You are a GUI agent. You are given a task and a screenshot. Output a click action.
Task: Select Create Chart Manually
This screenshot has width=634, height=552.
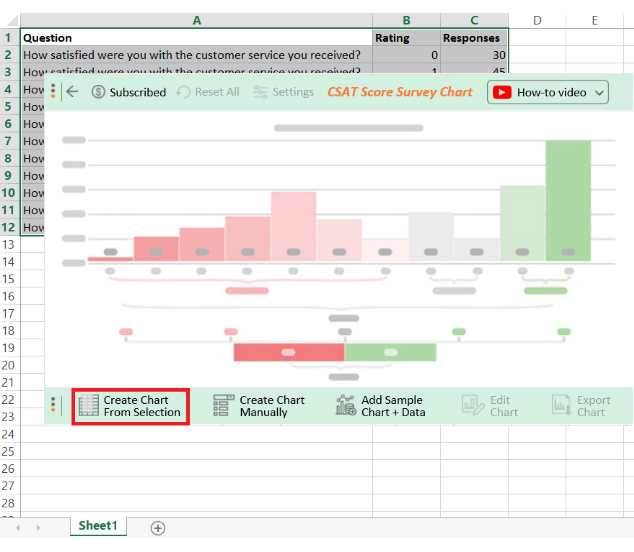point(259,406)
